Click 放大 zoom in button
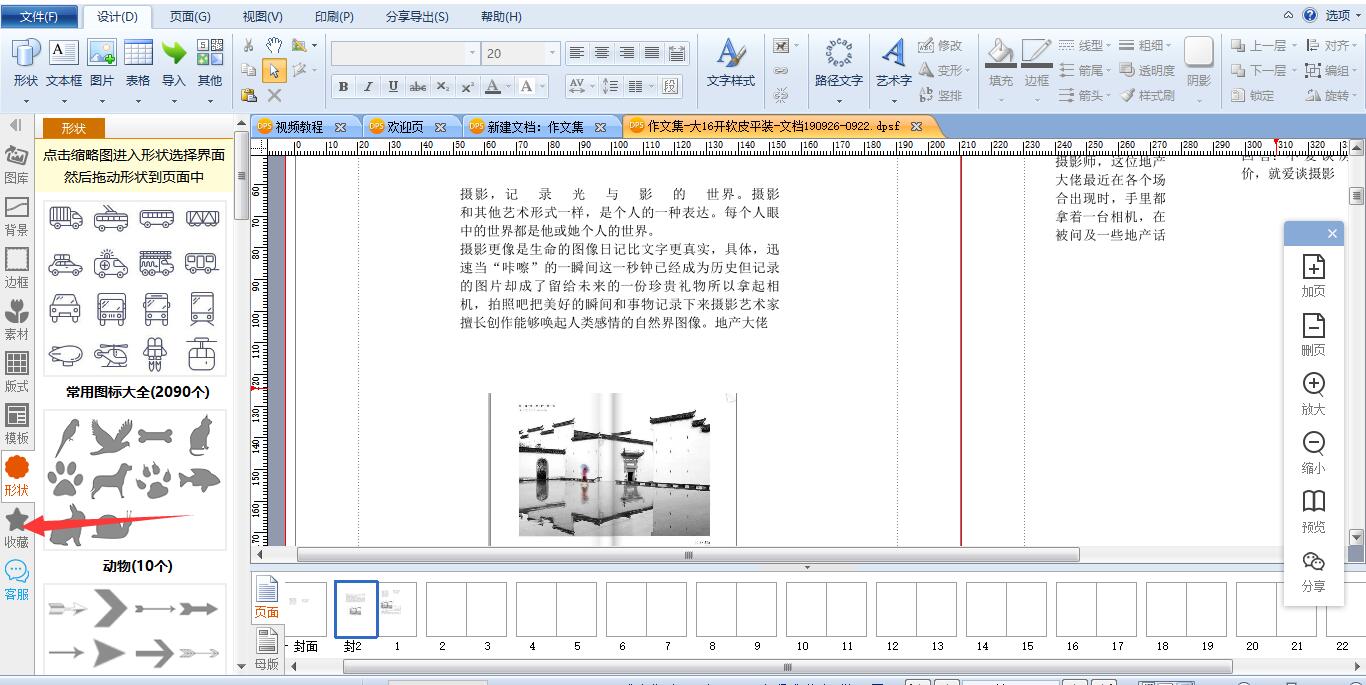 point(1313,394)
